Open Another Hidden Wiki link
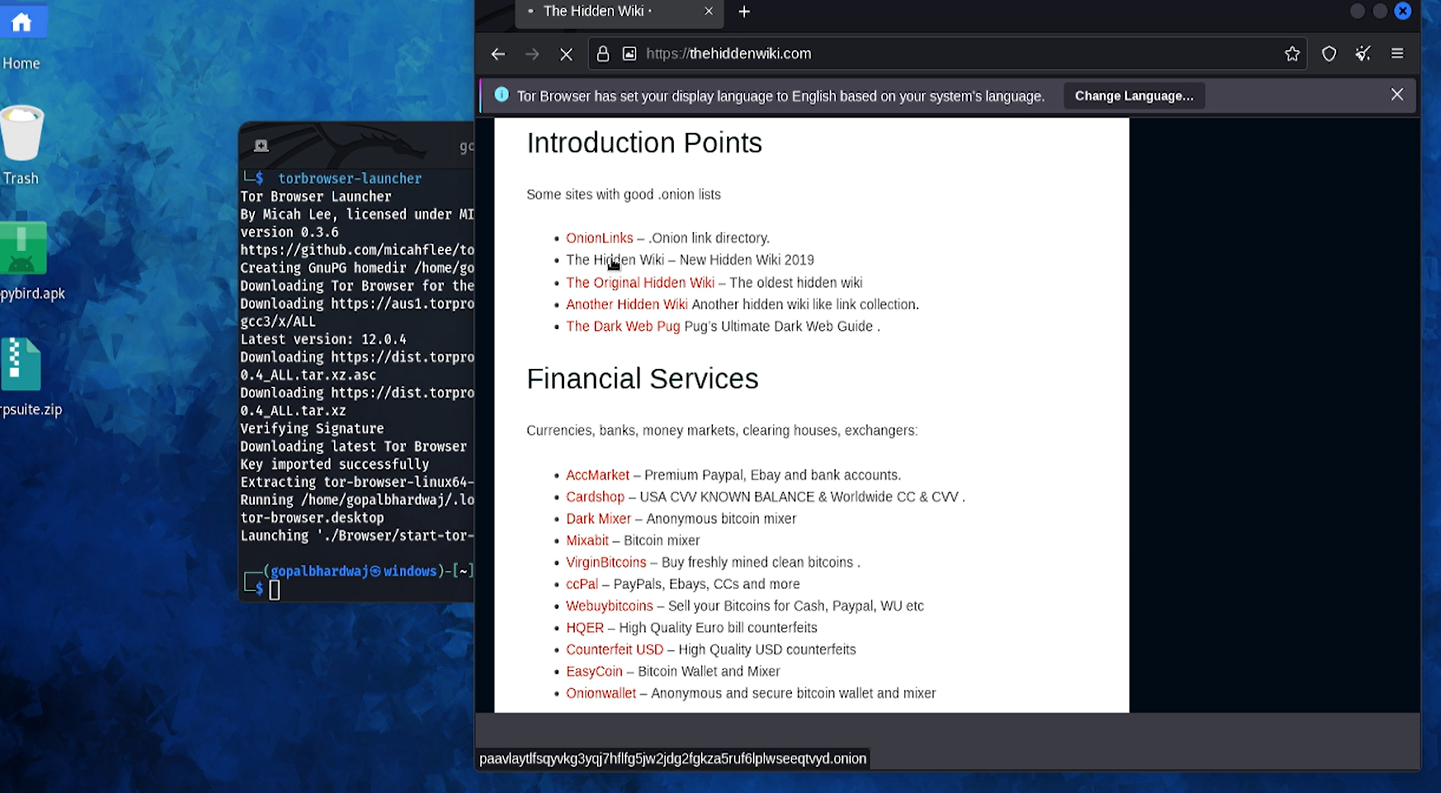The width and height of the screenshot is (1441, 793). pyautogui.click(x=627, y=305)
